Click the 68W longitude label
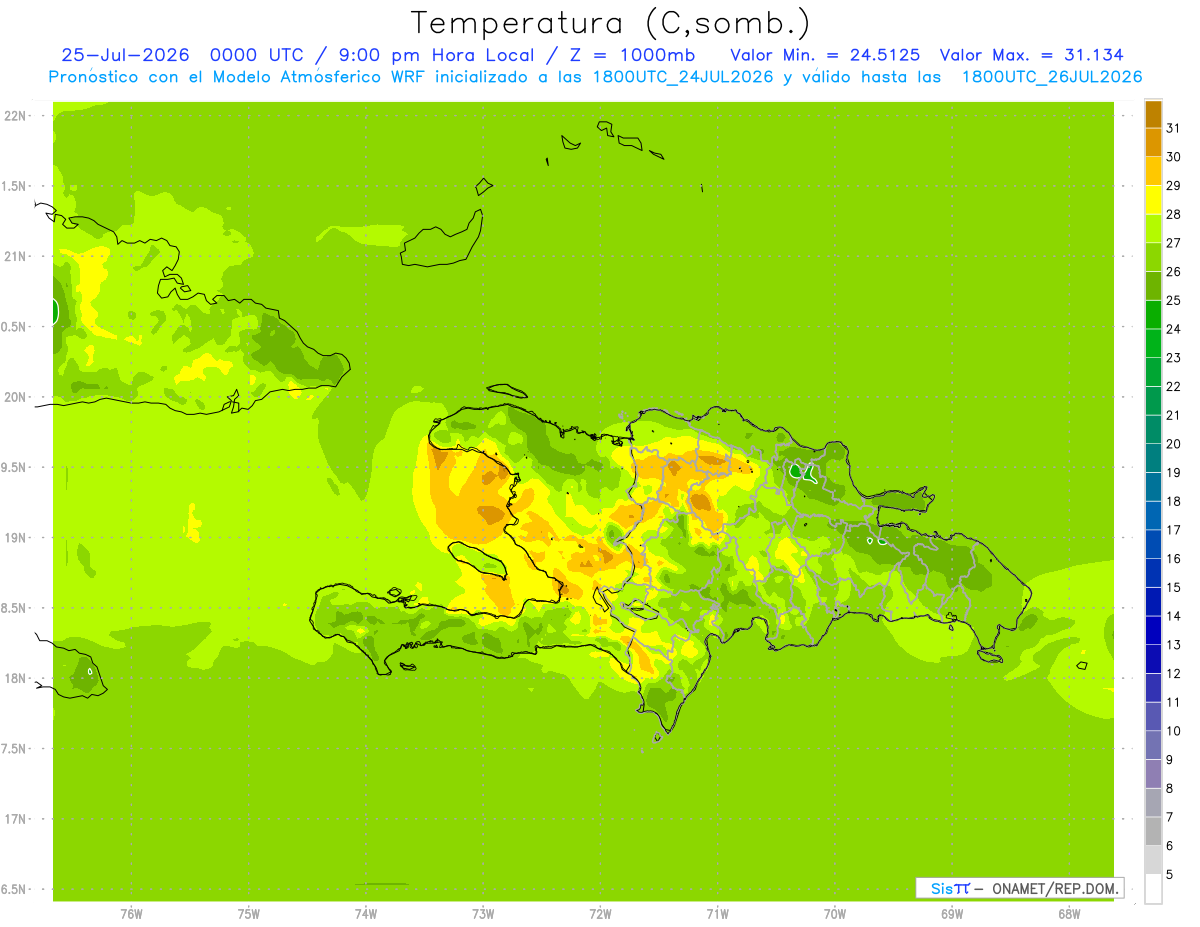Screen dimensions: 1200x927 (x=1068, y=913)
